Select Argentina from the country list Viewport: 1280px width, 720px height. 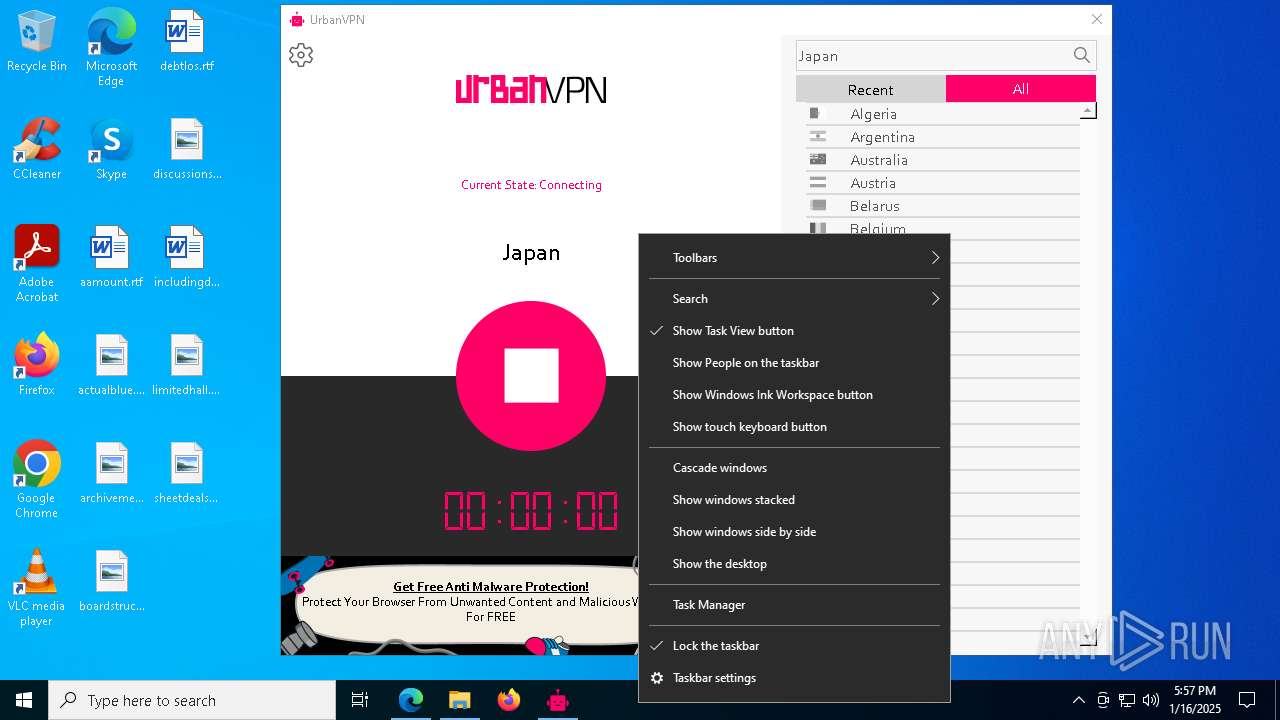[x=943, y=137]
